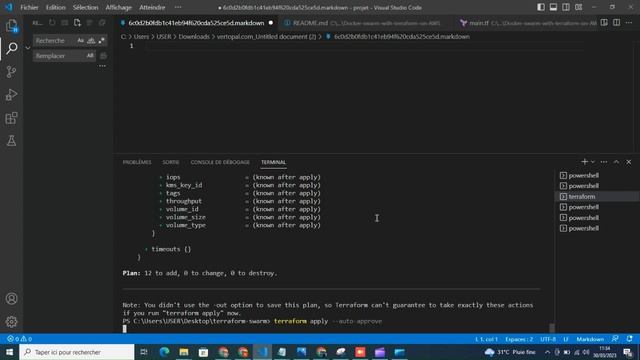This screenshot has height=360, width=640.
Task: Customize layout icon in title bar
Action: coord(578,7)
